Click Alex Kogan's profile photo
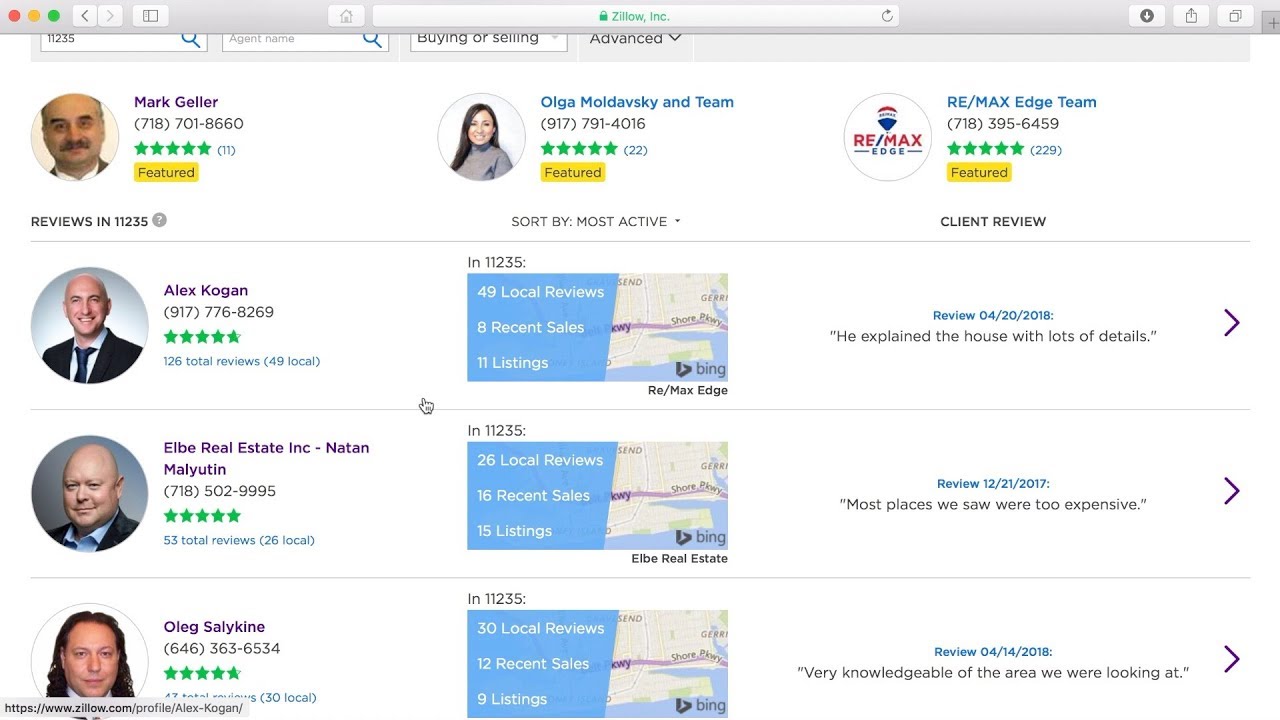Image resolution: width=1280 pixels, height=720 pixels. click(90, 325)
